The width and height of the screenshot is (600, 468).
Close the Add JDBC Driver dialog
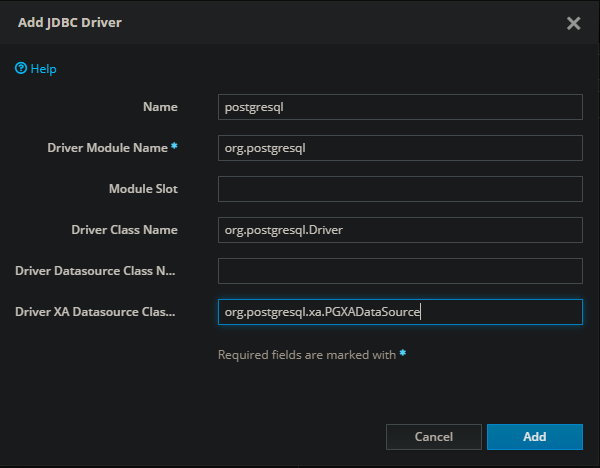[x=573, y=23]
